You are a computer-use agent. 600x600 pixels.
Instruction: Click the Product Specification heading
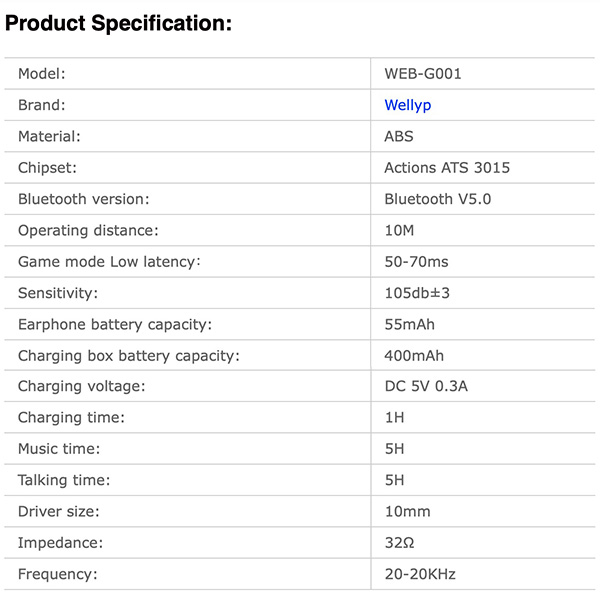coord(119,23)
